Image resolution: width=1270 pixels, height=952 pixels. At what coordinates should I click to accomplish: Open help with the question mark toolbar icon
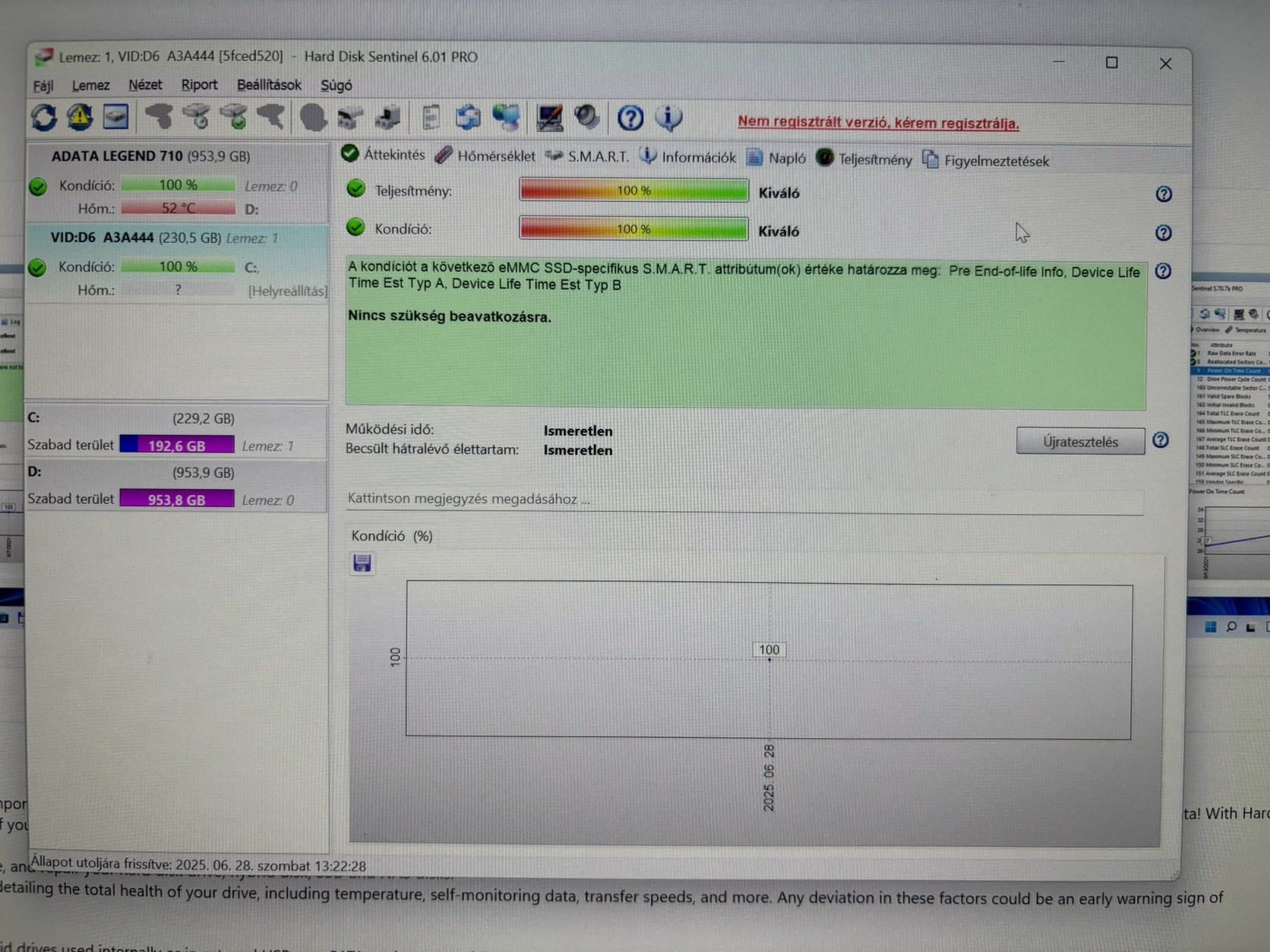tap(630, 118)
